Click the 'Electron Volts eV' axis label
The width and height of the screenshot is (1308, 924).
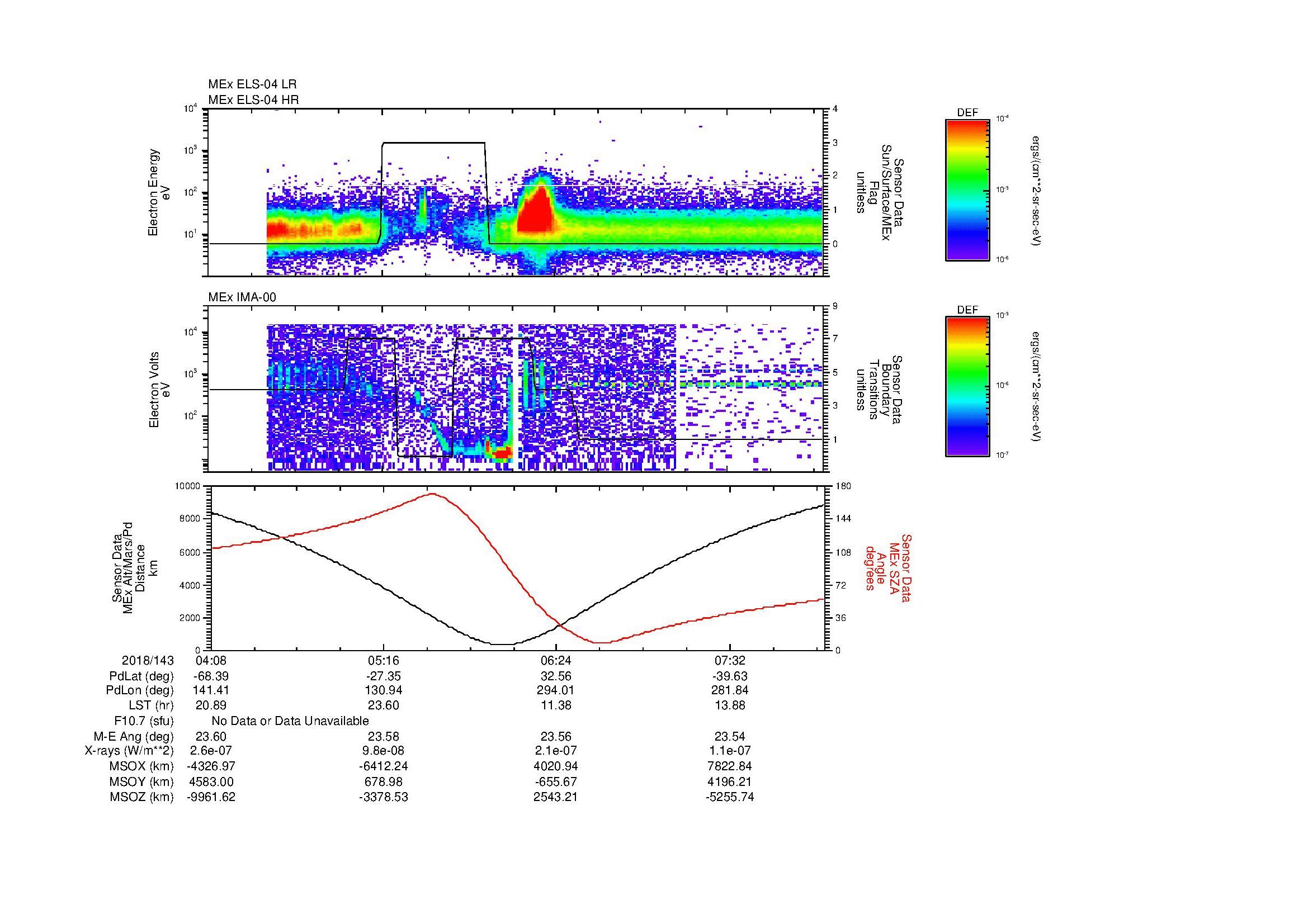(160, 390)
